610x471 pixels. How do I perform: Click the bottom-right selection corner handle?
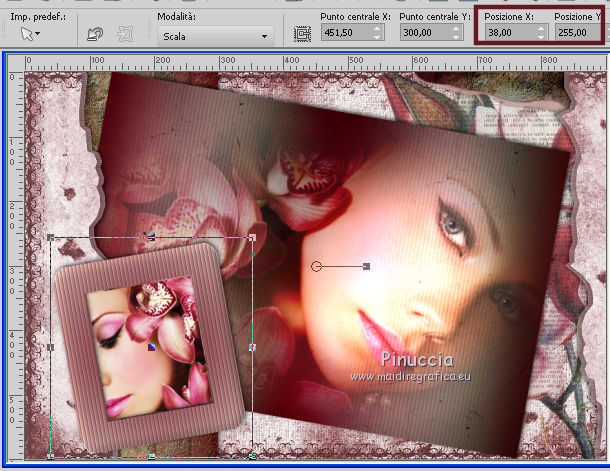(x=252, y=457)
